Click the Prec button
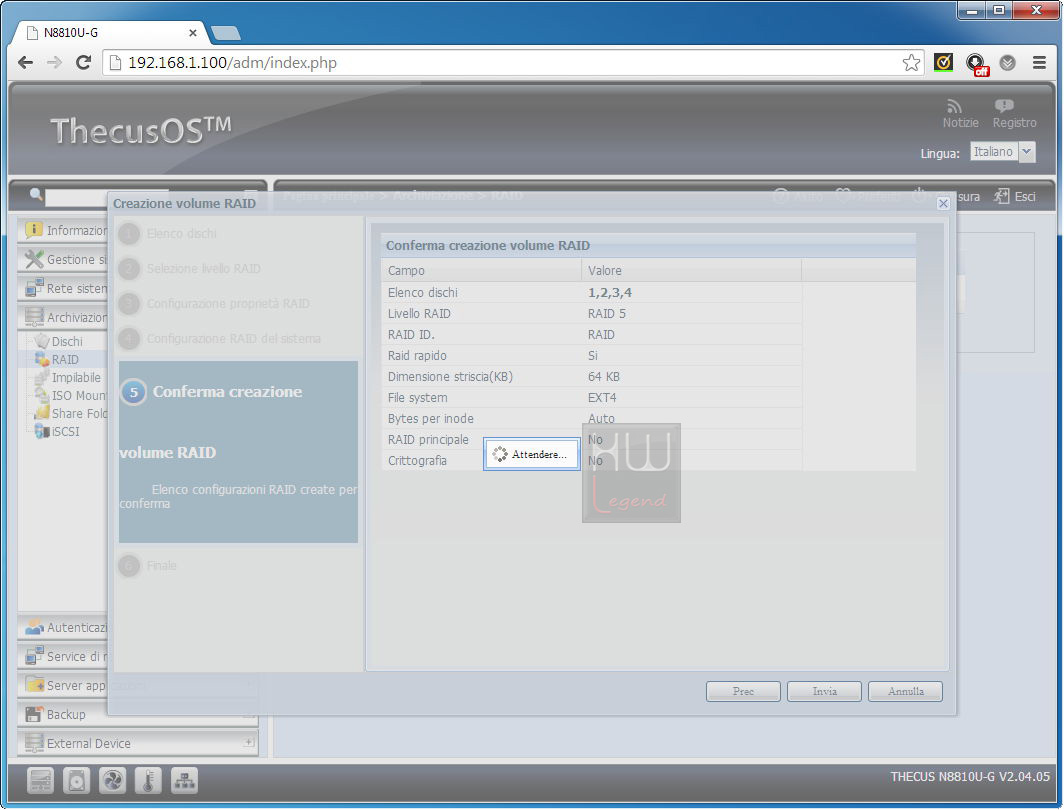Viewport: 1064px width, 810px height. click(743, 691)
